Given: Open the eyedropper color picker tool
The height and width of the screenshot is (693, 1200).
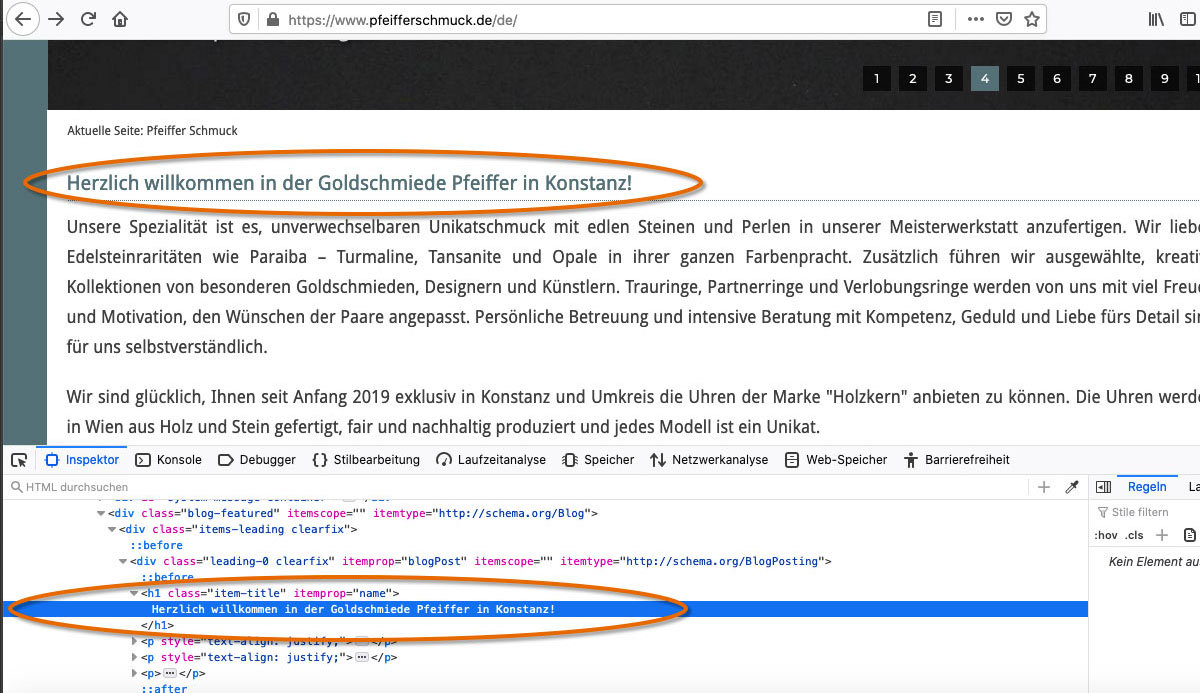Looking at the screenshot, I should (1071, 487).
